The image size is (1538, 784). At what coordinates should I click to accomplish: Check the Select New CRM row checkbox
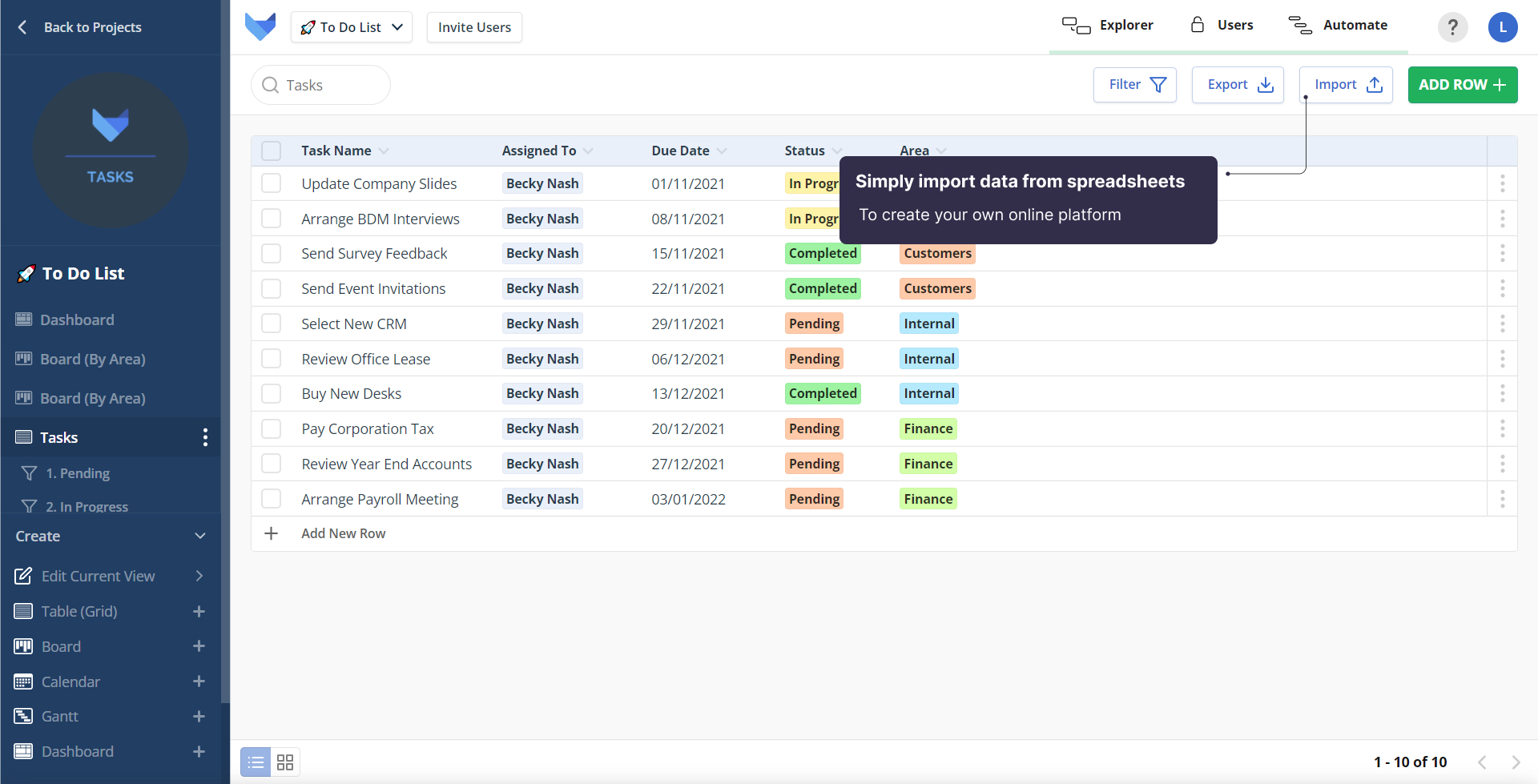[x=272, y=324]
